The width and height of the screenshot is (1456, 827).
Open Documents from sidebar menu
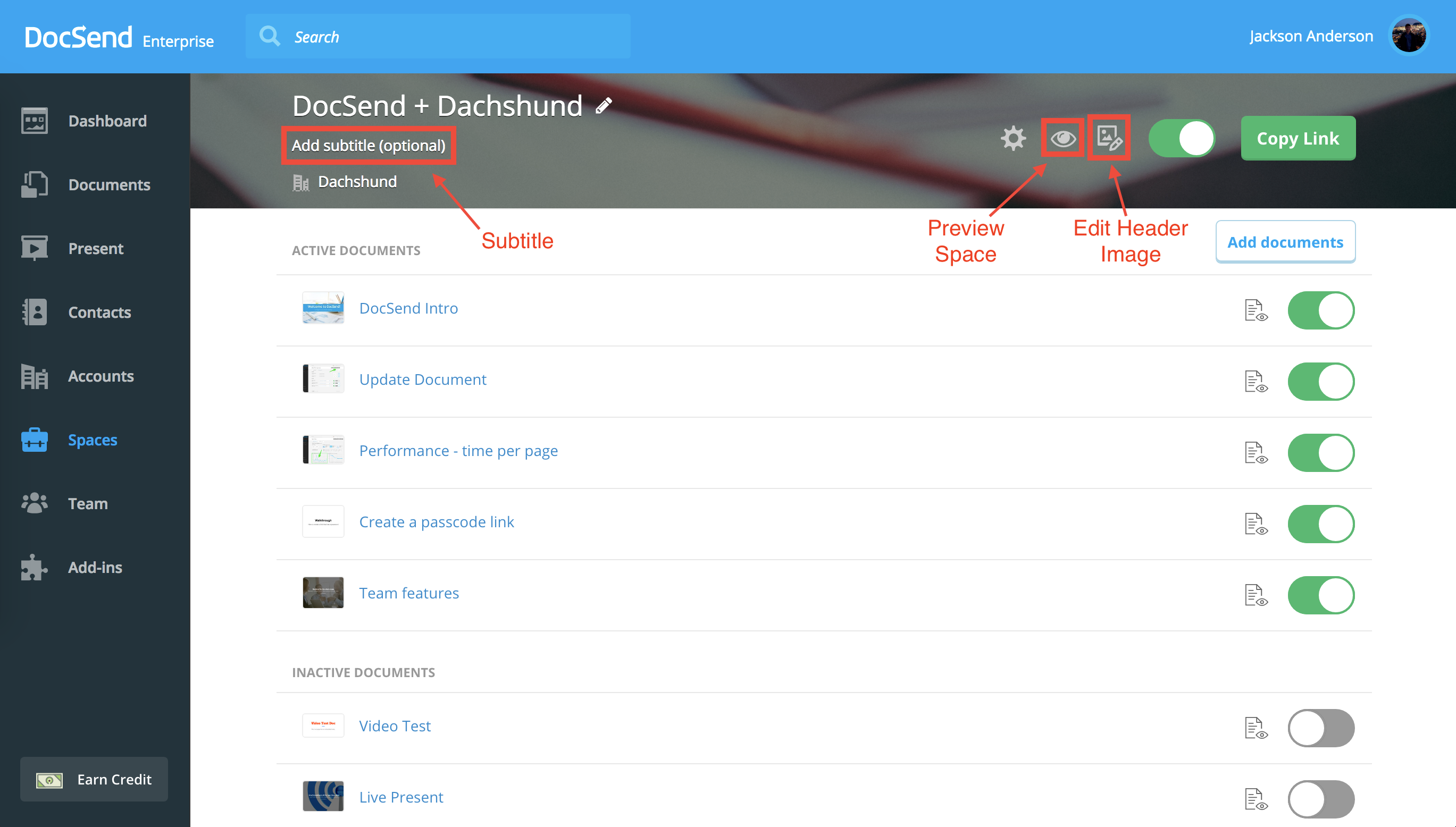pyautogui.click(x=109, y=184)
